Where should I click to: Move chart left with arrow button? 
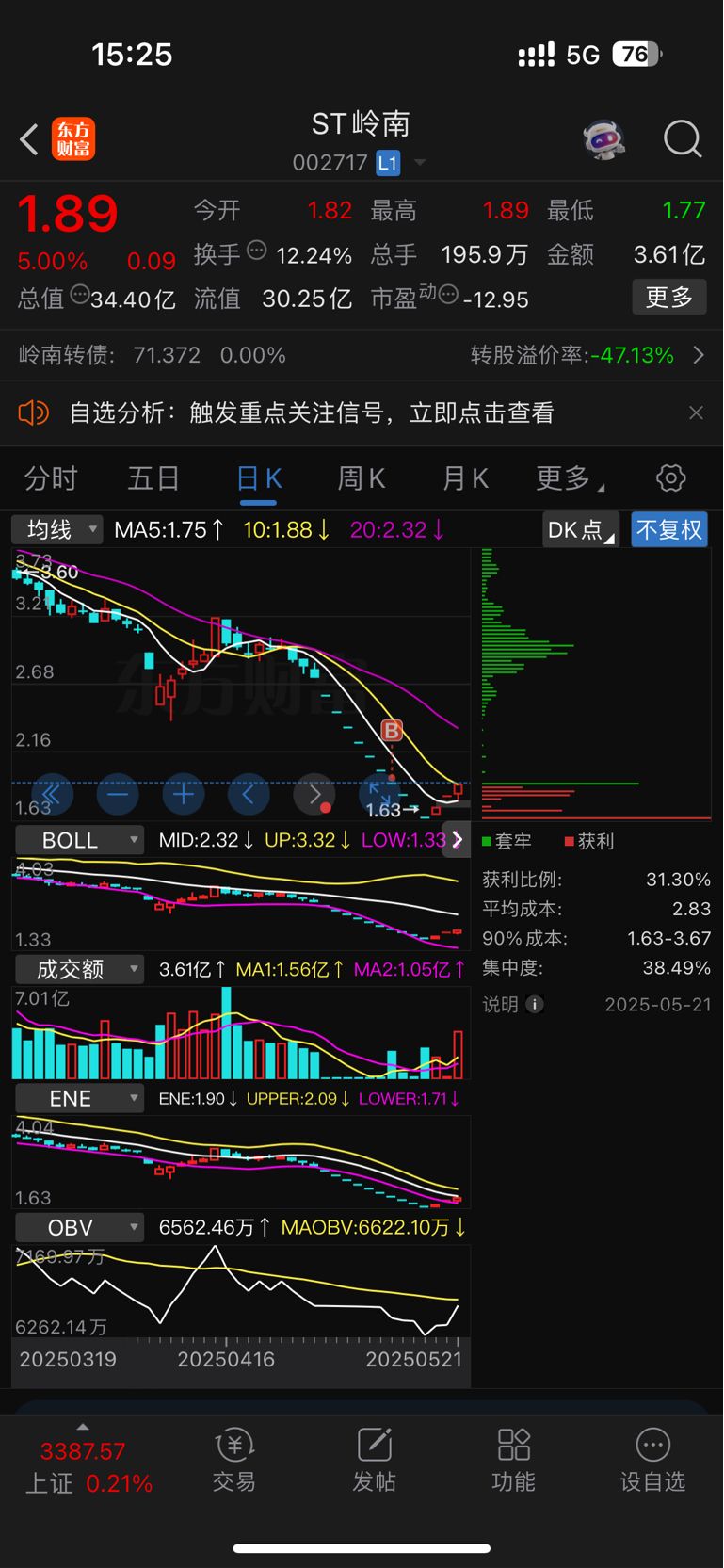click(249, 795)
